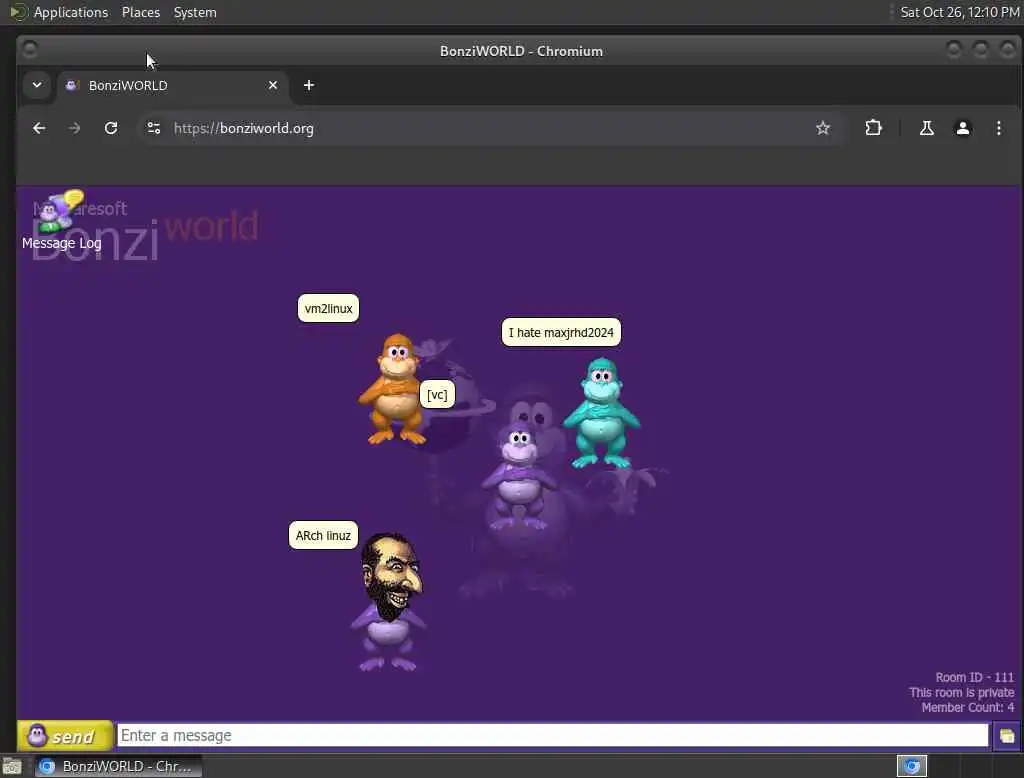This screenshot has height=778, width=1024.
Task: Expand the tab search dropdown
Action: [37, 86]
